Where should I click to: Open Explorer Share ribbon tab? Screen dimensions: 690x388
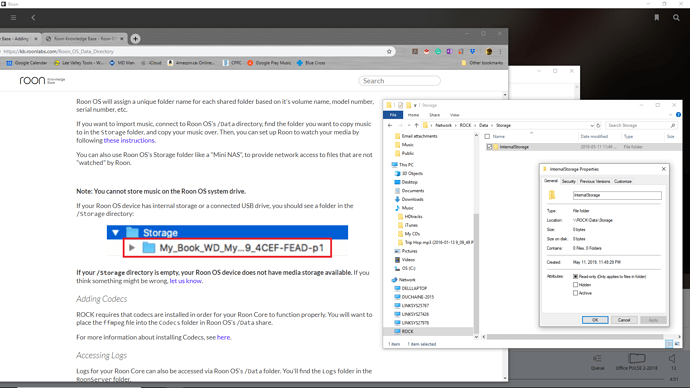(434, 115)
